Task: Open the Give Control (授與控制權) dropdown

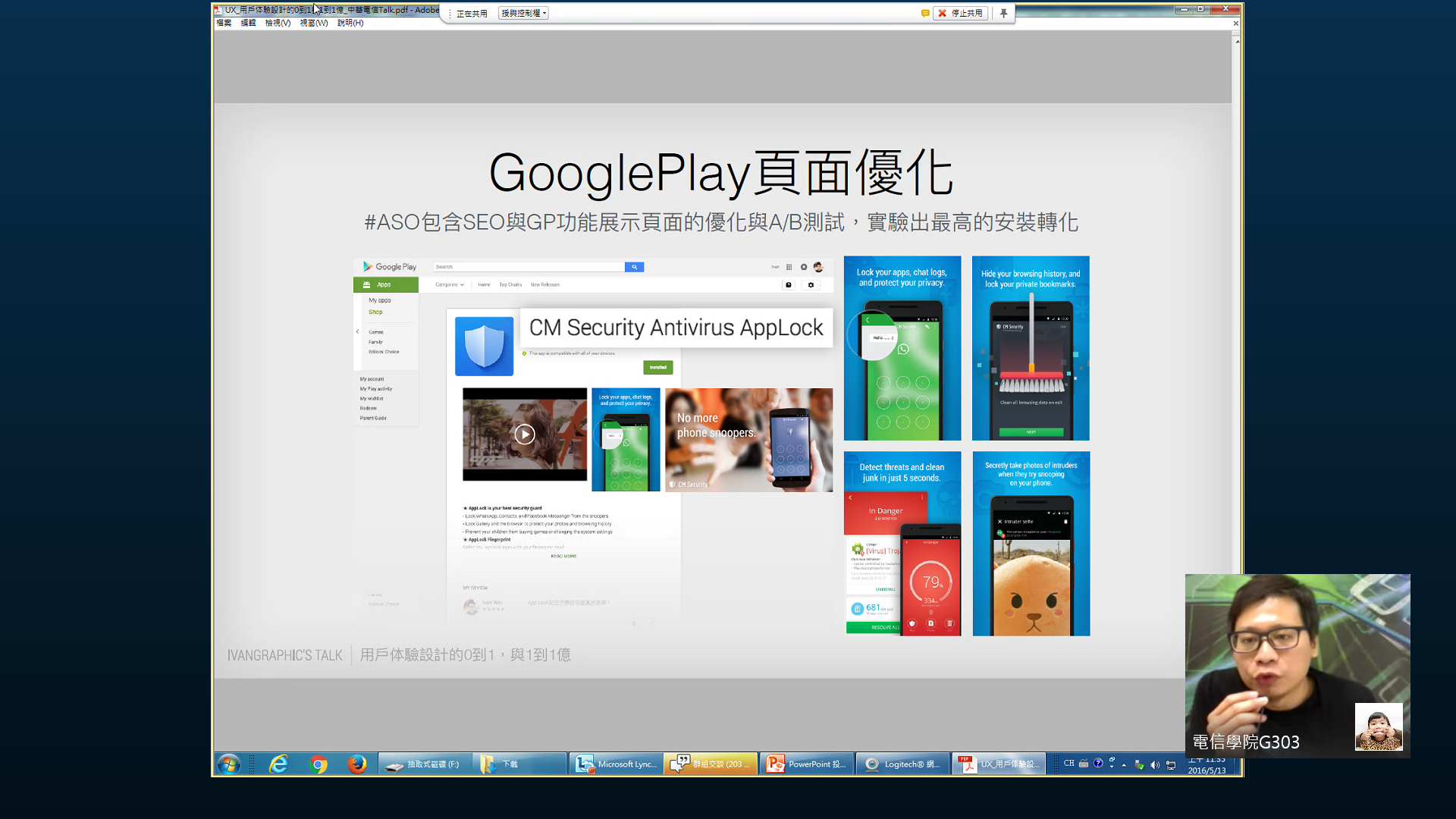Action: click(523, 13)
